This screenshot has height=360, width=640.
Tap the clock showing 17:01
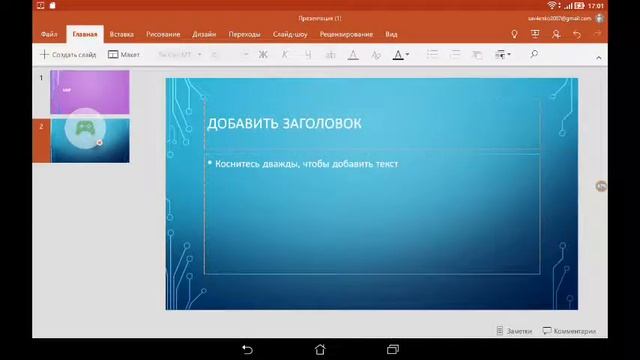pos(596,6)
